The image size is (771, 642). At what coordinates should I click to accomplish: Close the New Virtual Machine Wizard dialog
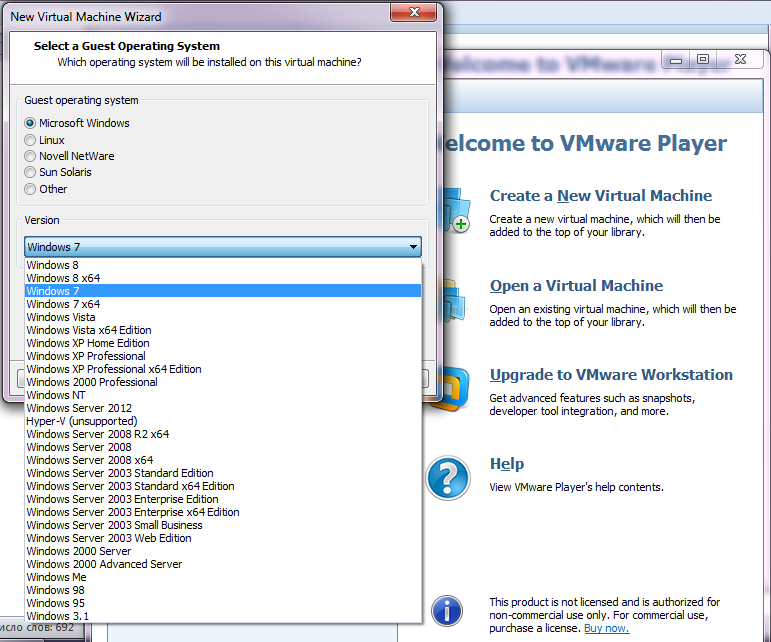click(x=414, y=13)
